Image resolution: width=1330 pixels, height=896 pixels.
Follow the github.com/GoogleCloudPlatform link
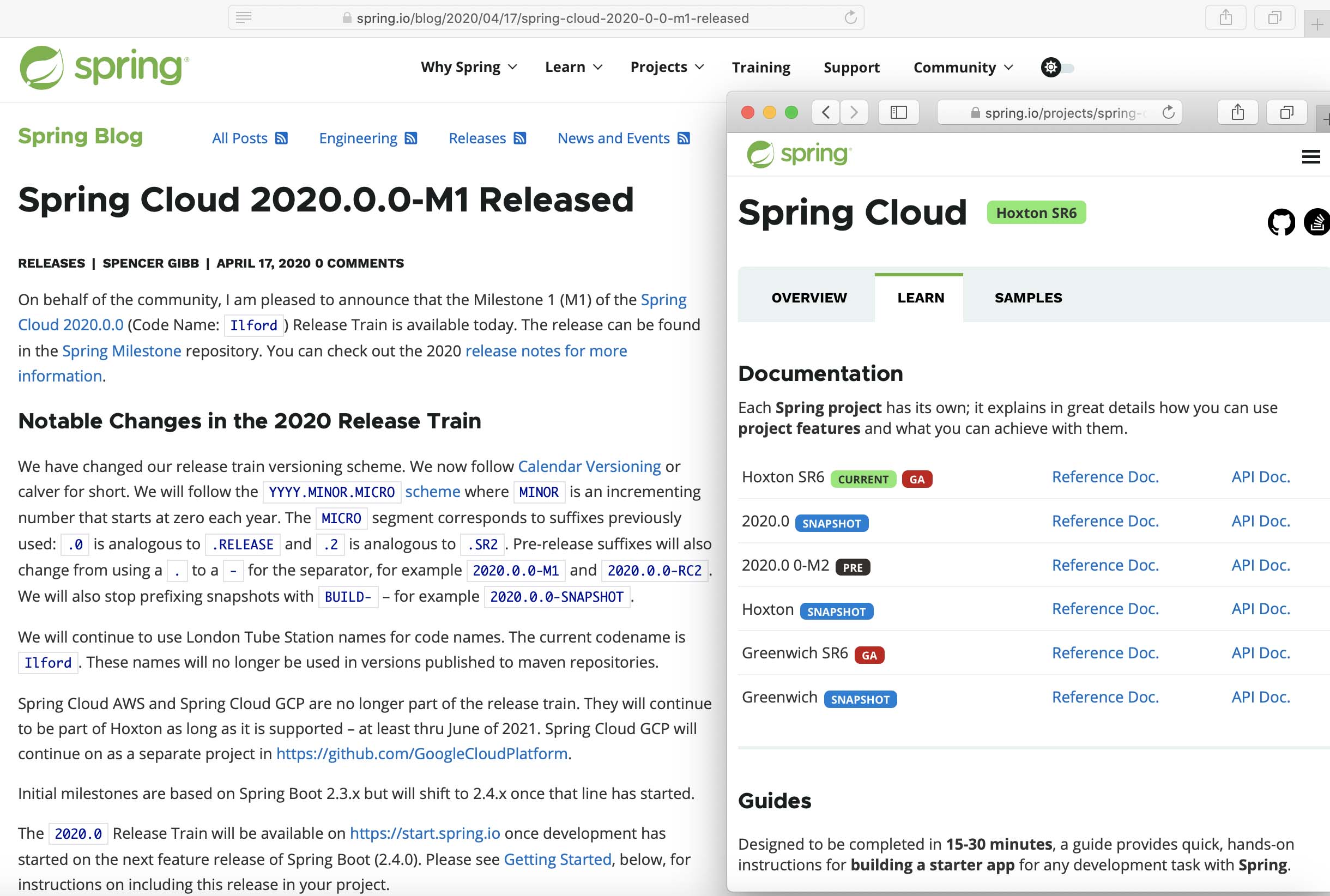pos(422,753)
